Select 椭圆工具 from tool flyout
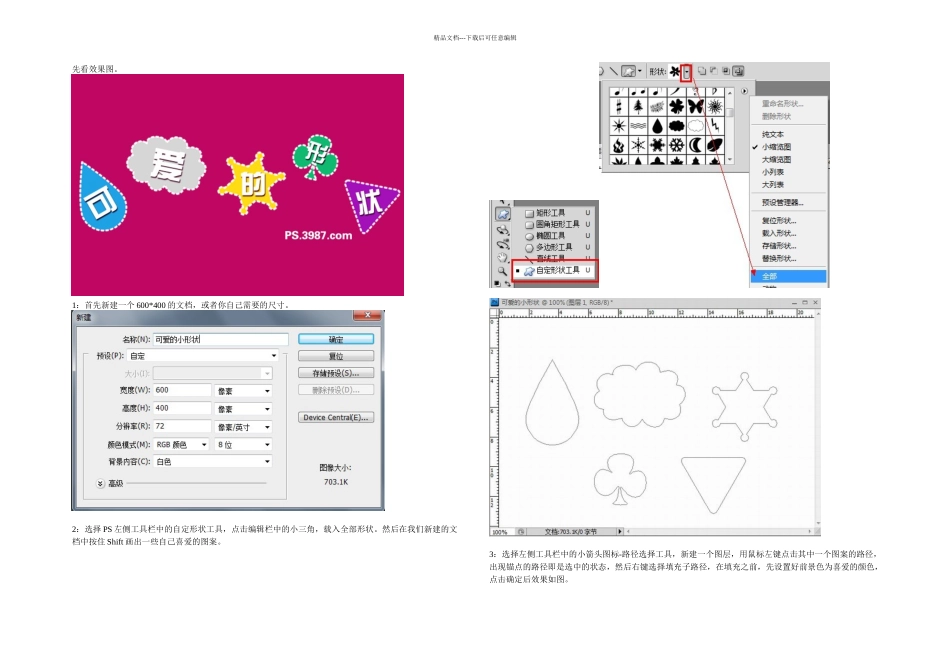950x672 pixels. point(558,236)
